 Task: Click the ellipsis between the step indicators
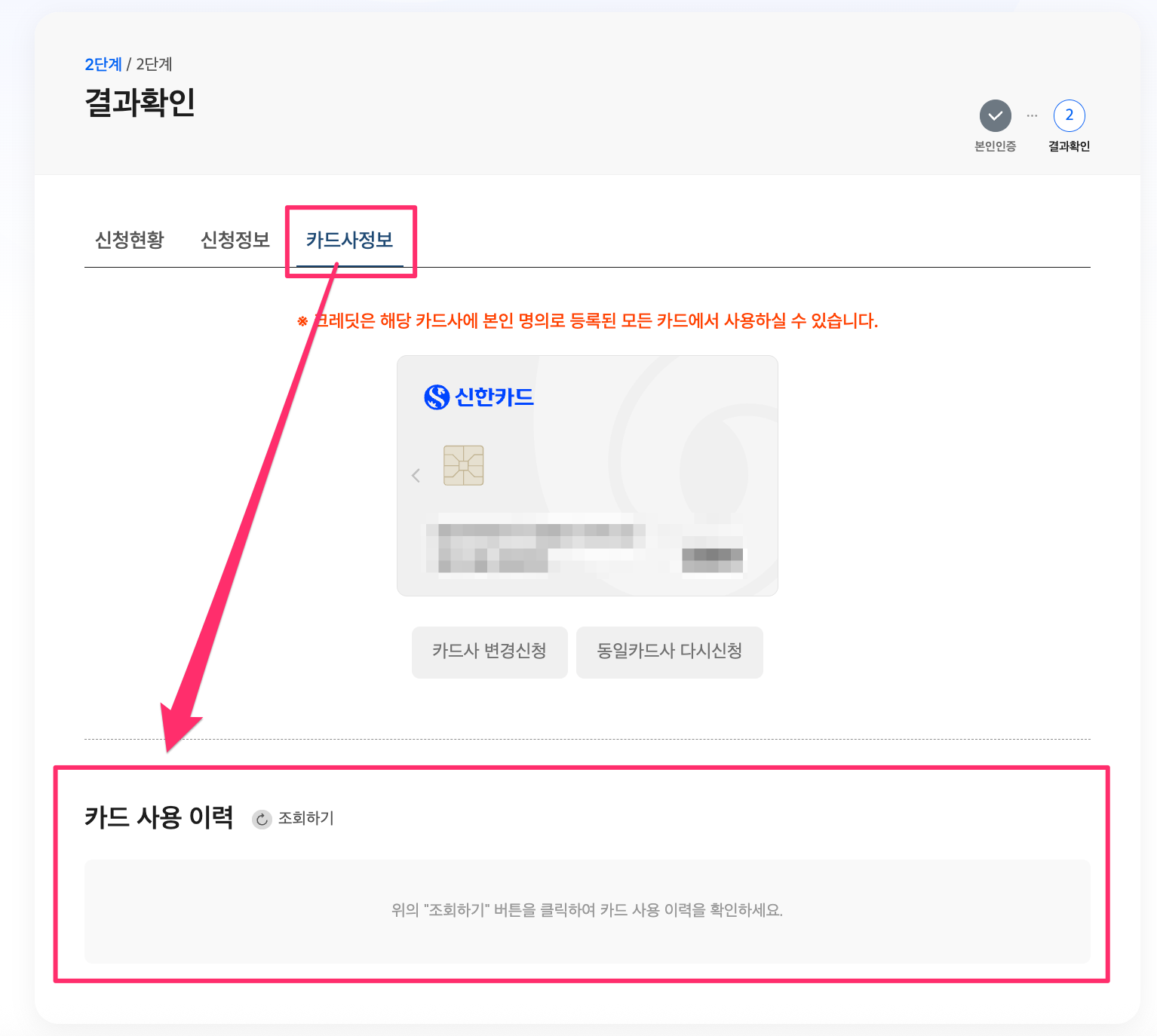1032,115
